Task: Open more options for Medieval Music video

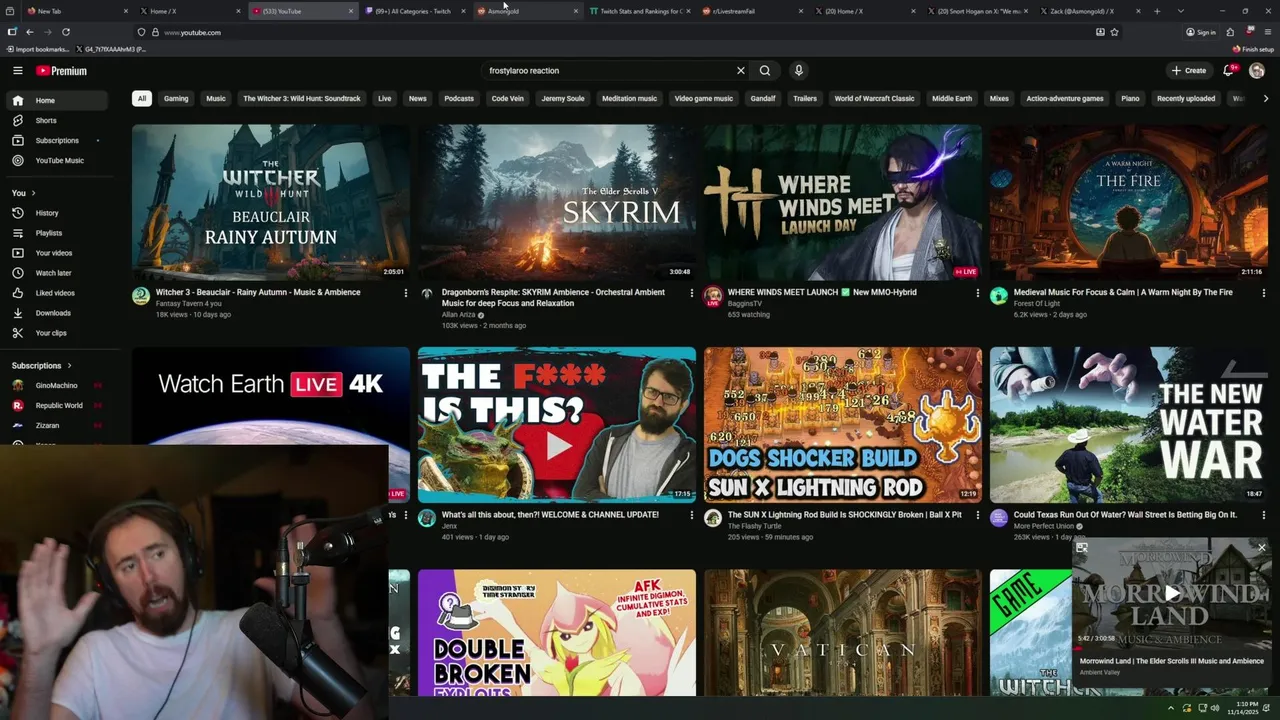Action: pos(1263,293)
